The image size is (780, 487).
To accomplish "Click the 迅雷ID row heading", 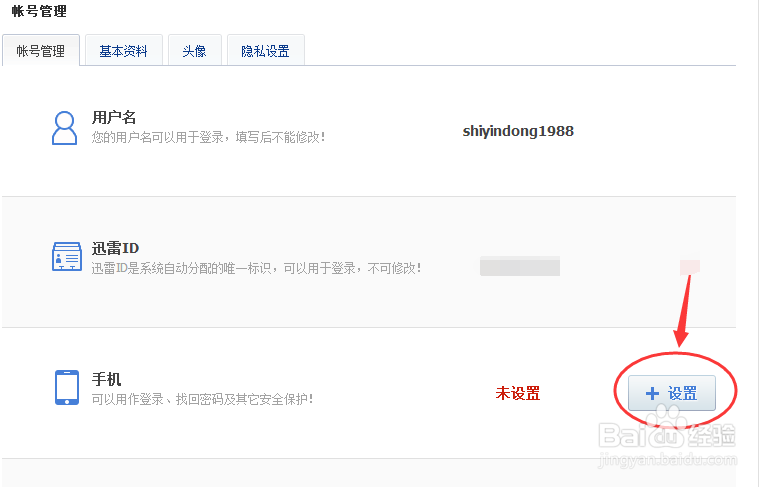I will click(x=115, y=248).
